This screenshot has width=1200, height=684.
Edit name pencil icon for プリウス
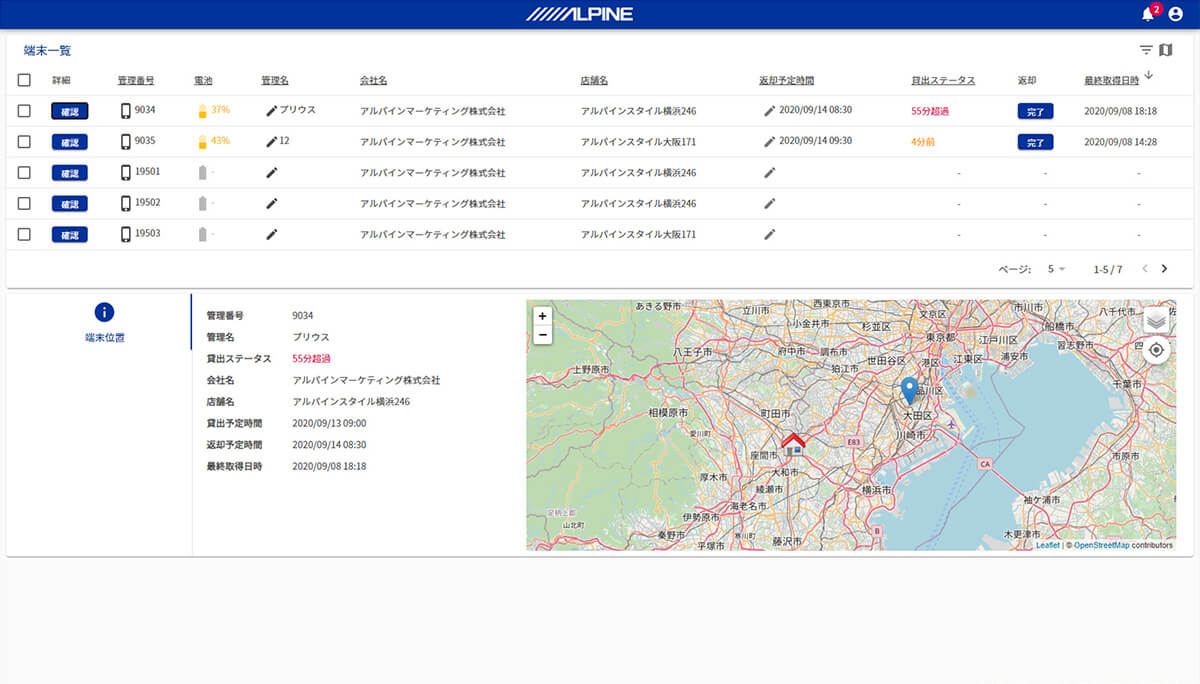[271, 111]
